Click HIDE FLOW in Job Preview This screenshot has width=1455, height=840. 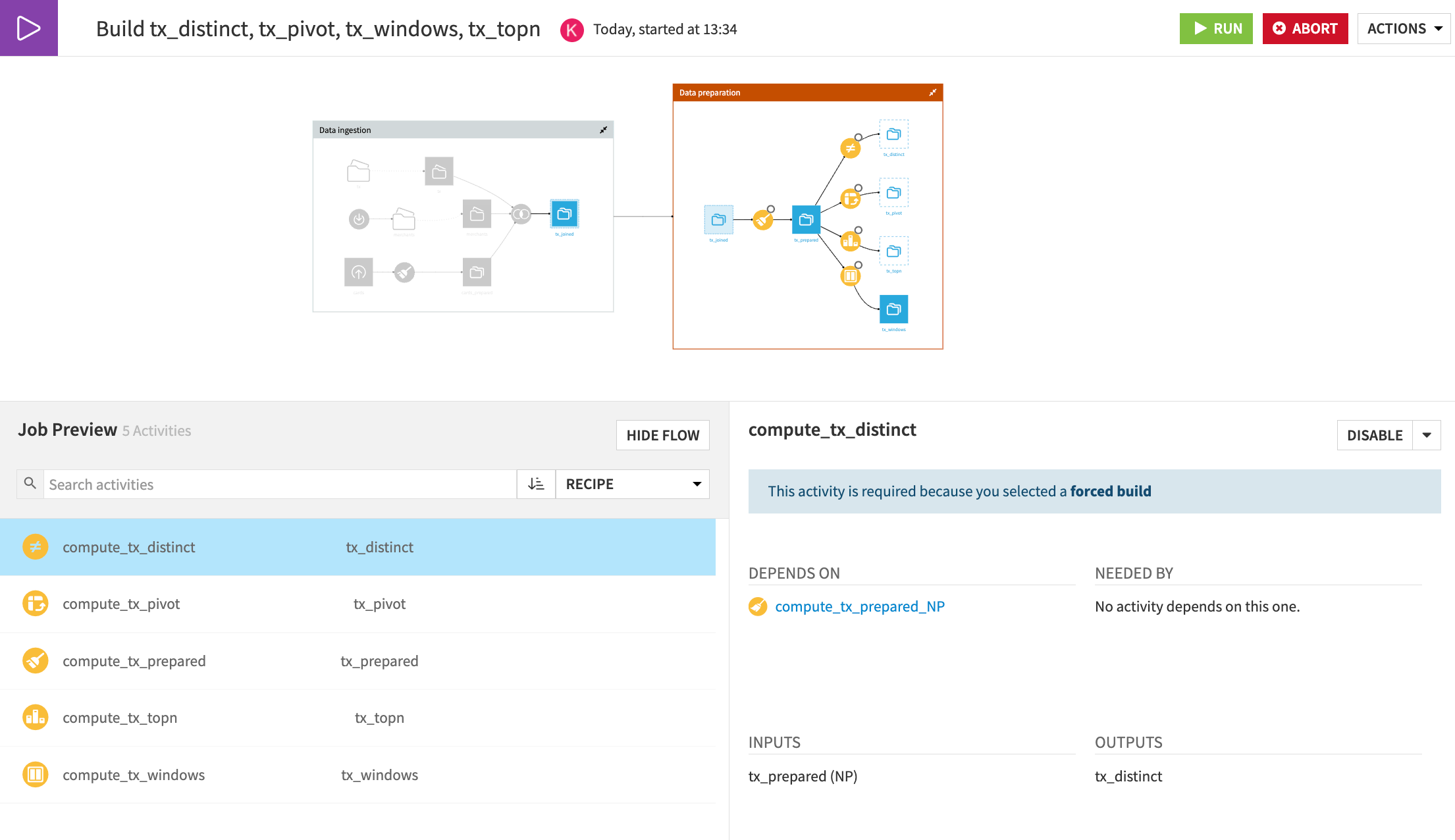[662, 435]
